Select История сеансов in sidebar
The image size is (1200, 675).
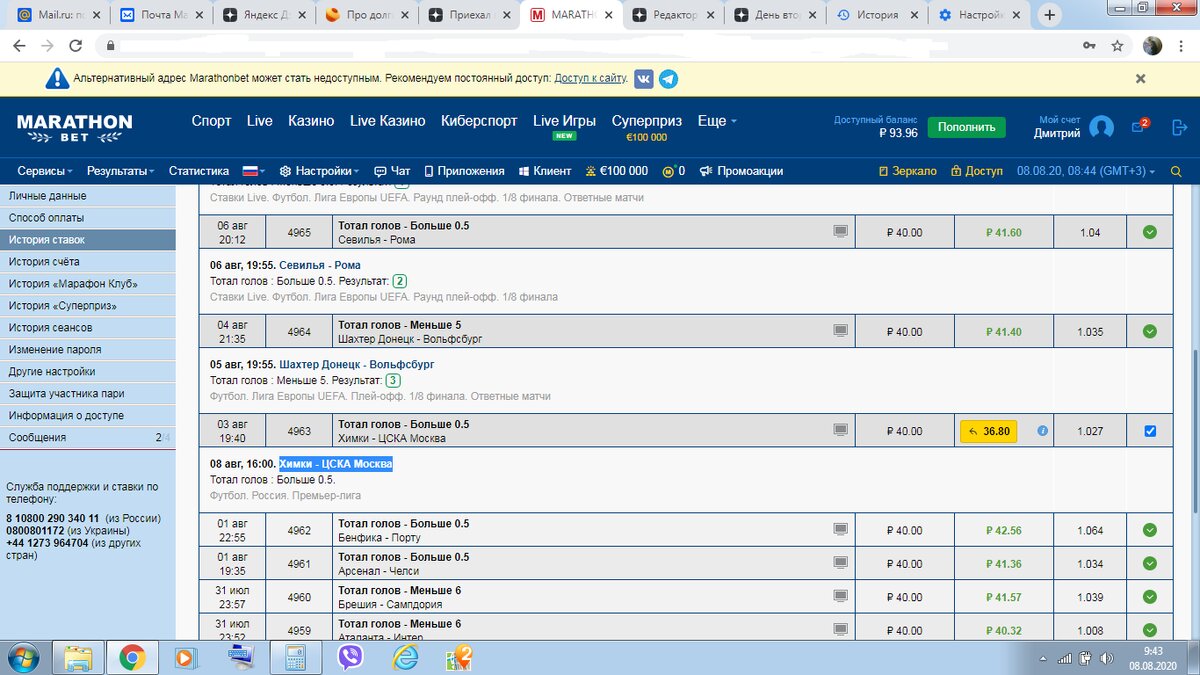[87, 328]
